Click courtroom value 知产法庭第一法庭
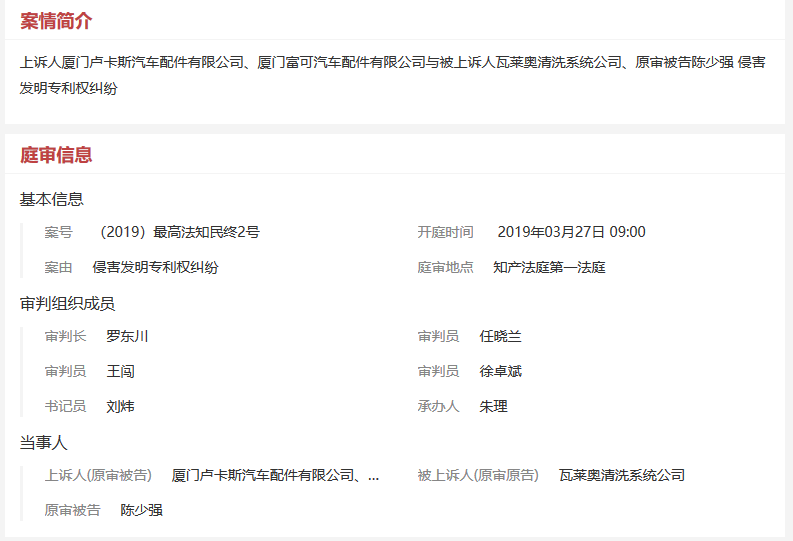Viewport: 793px width, 541px height. coord(549,267)
